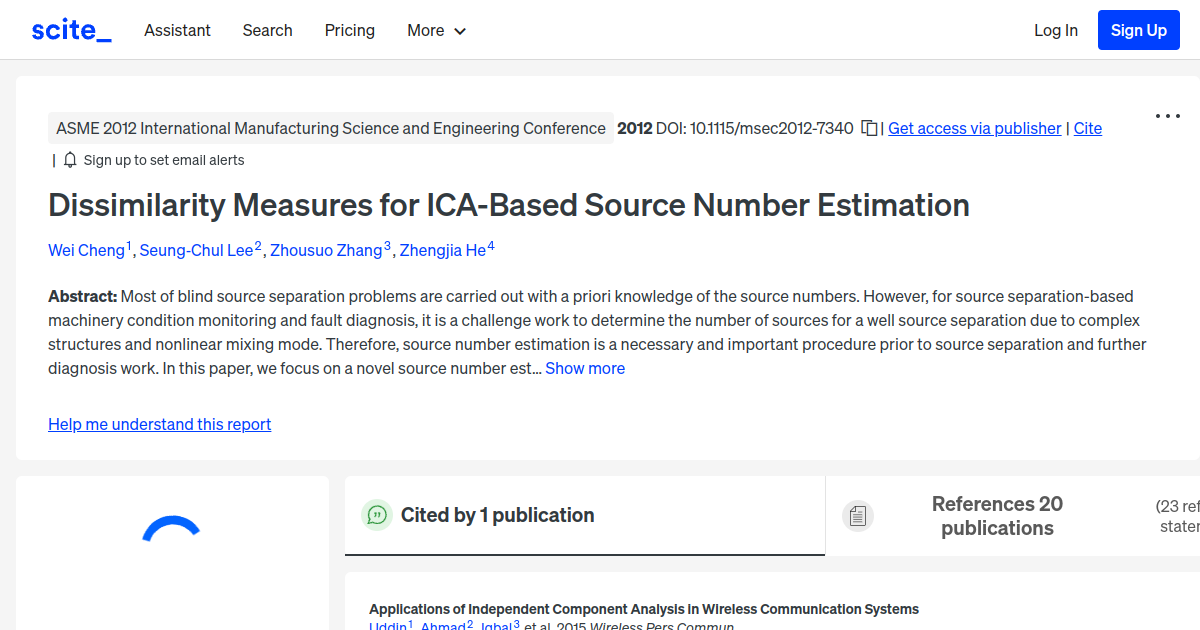The height and width of the screenshot is (630, 1200).
Task: Open the Assistant menu item
Action: click(x=177, y=31)
